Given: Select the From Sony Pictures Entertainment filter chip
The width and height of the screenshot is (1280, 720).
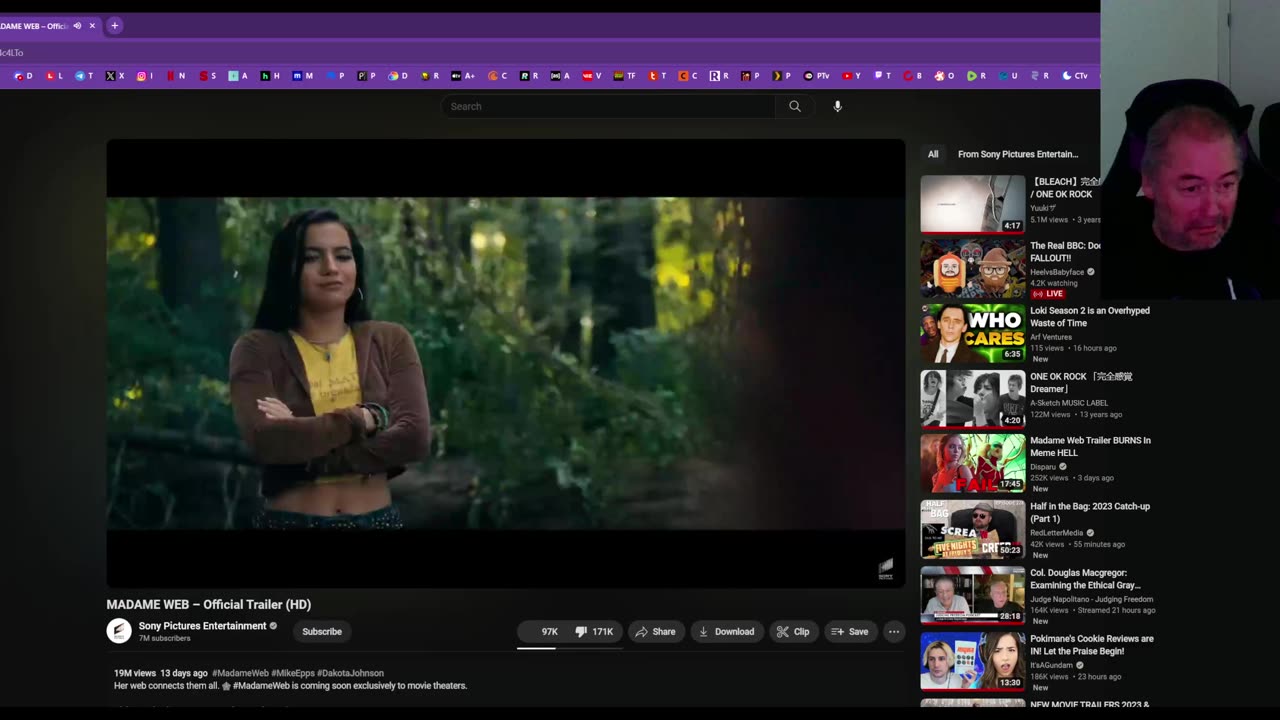Looking at the screenshot, I should (x=1018, y=154).
